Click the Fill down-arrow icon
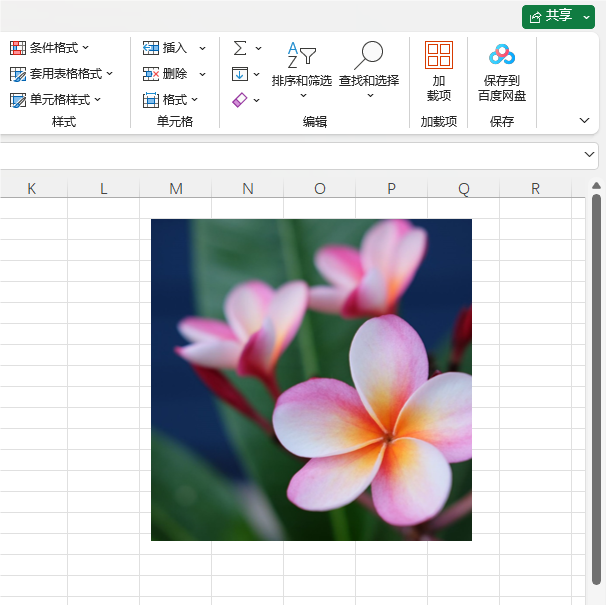The height and width of the screenshot is (605, 606). pos(240,74)
